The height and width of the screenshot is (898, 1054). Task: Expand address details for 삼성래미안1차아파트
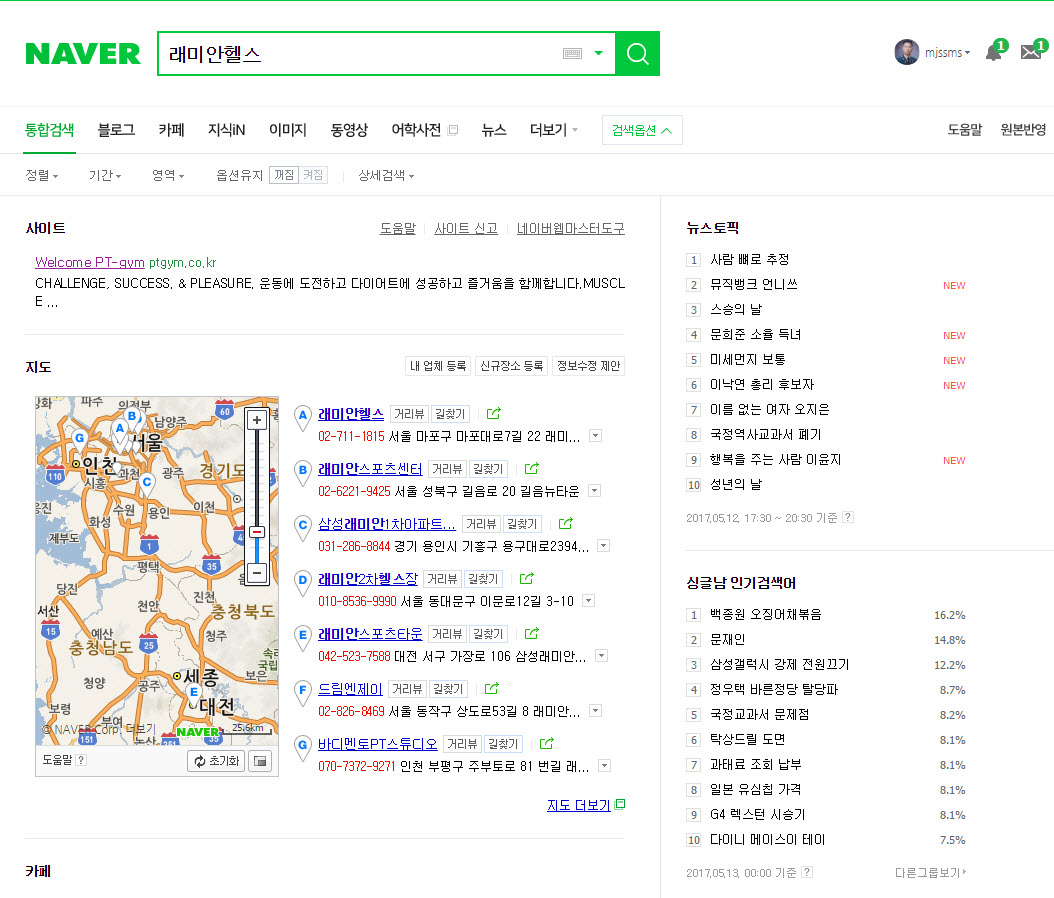pyautogui.click(x=604, y=546)
